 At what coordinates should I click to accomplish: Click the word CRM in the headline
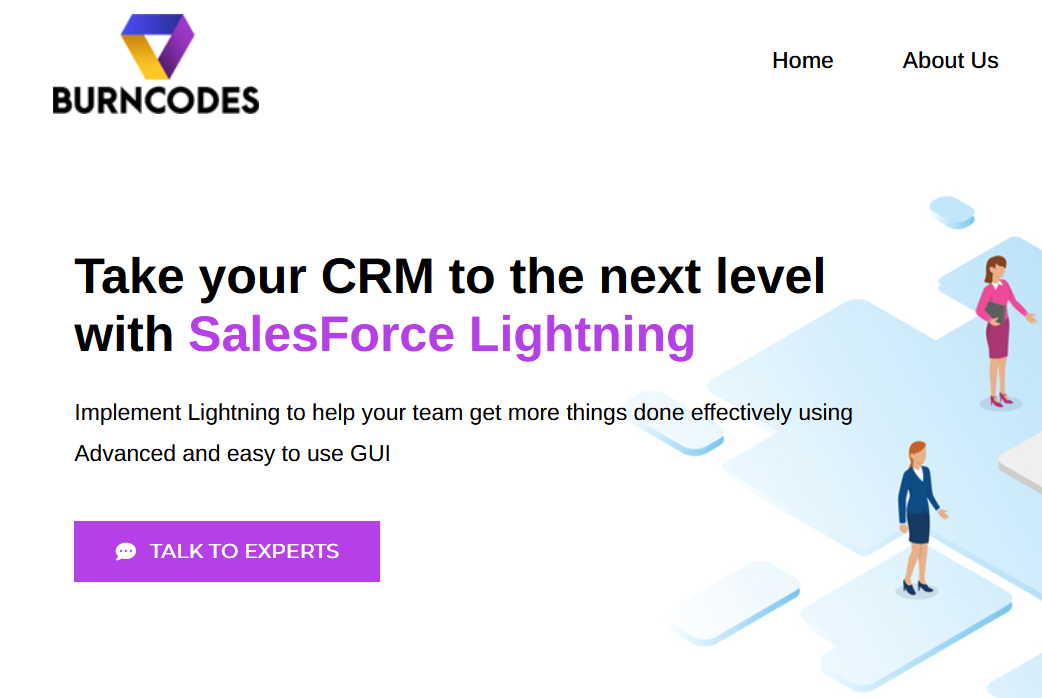pyautogui.click(x=377, y=277)
